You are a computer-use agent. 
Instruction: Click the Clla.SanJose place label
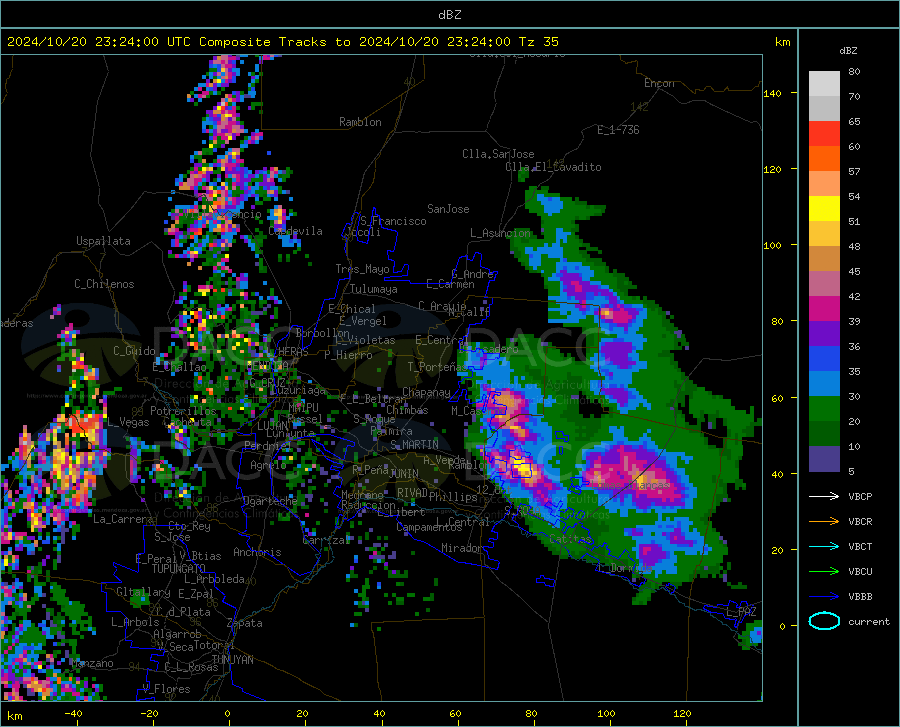[x=498, y=154]
